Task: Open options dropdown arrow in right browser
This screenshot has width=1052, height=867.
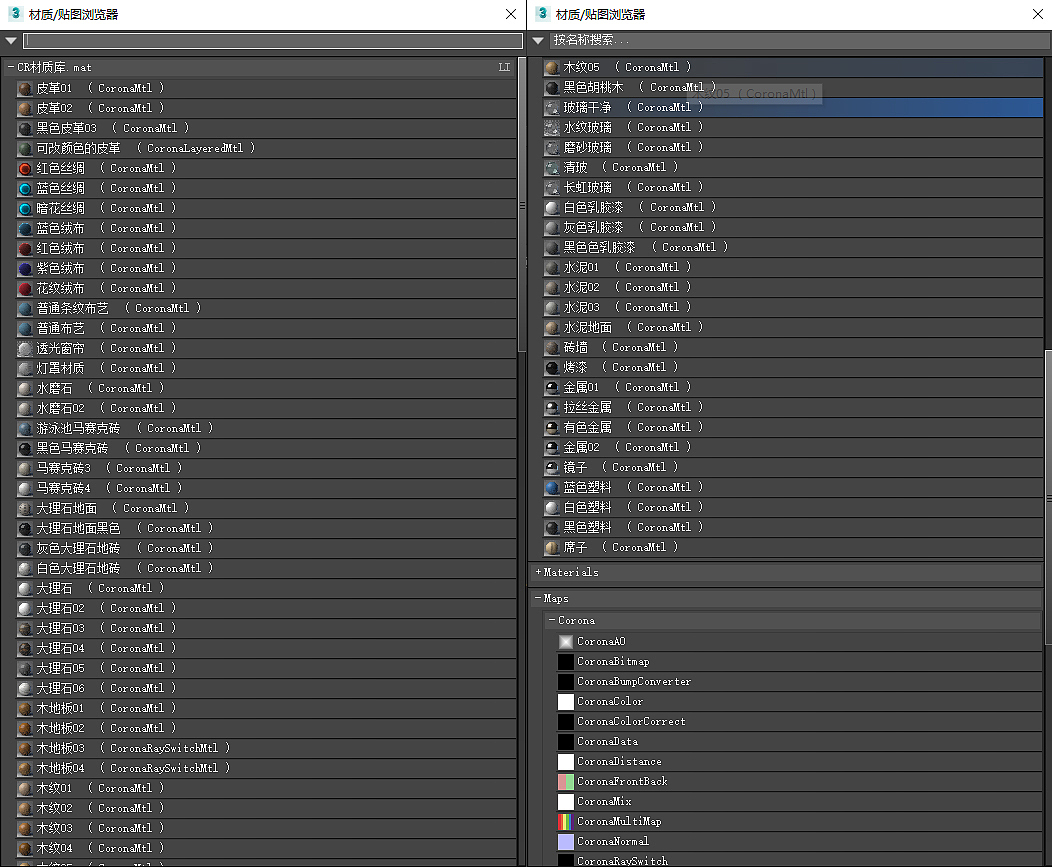Action: pyautogui.click(x=538, y=41)
